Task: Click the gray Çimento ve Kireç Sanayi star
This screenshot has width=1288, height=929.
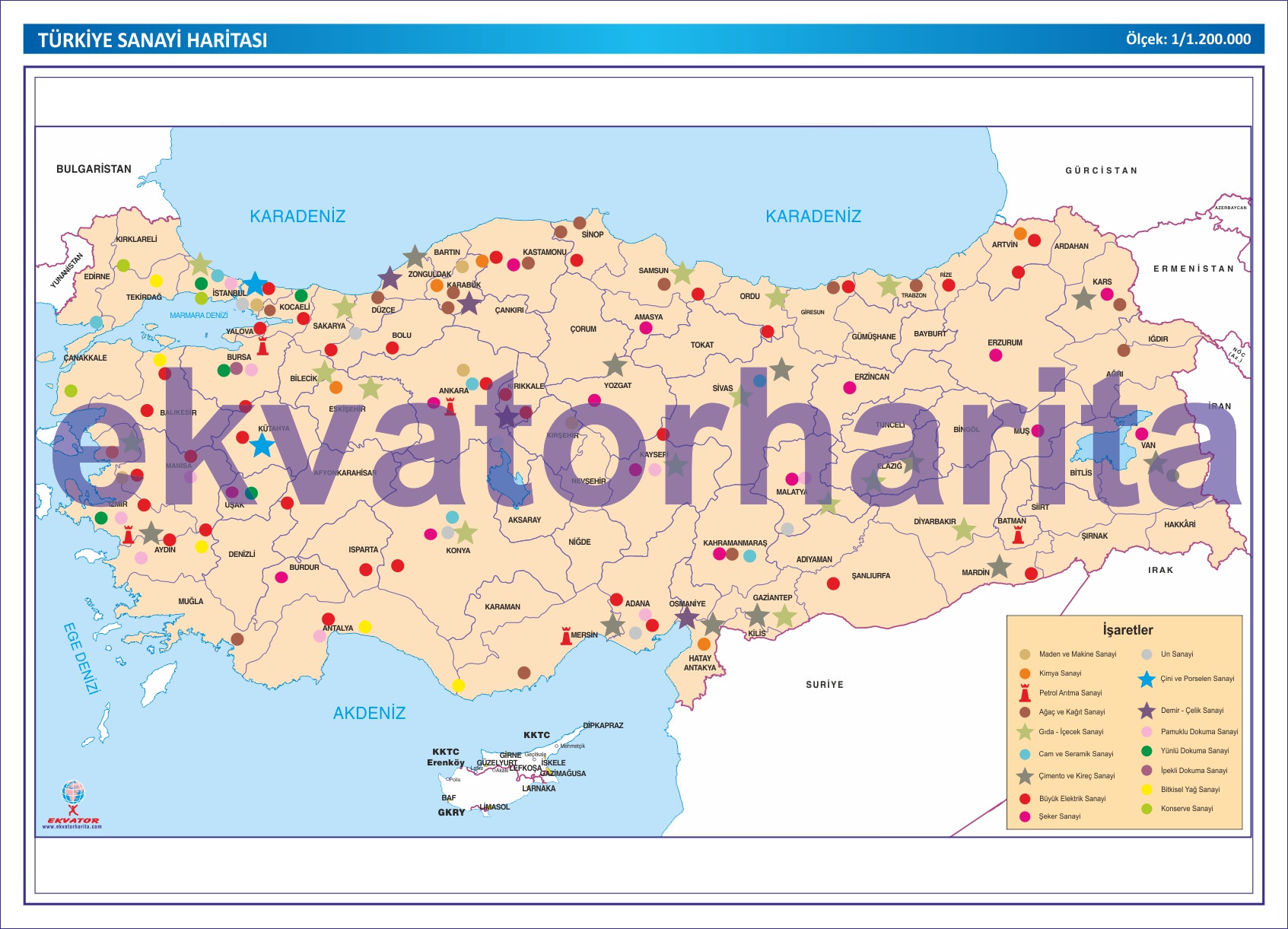Action: [1025, 776]
